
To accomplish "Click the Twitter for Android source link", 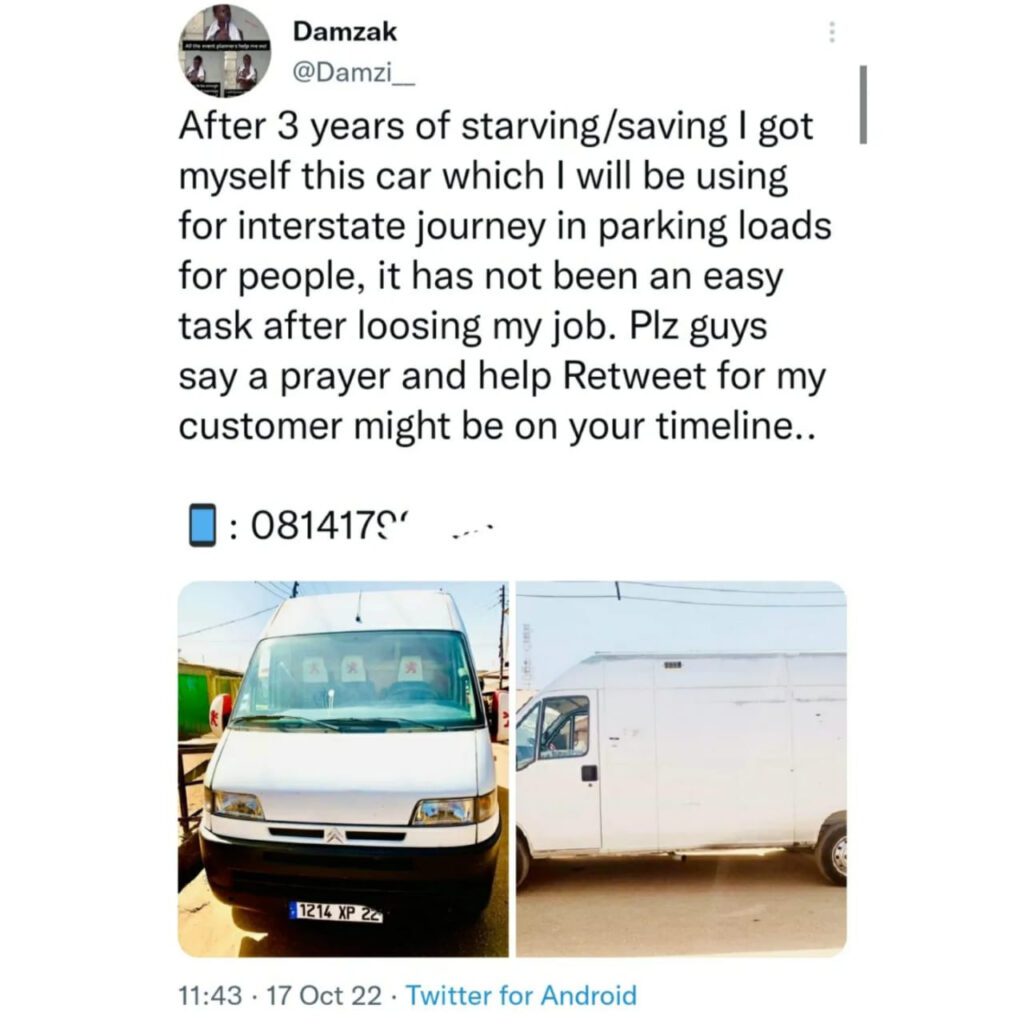I will click(x=521, y=996).
